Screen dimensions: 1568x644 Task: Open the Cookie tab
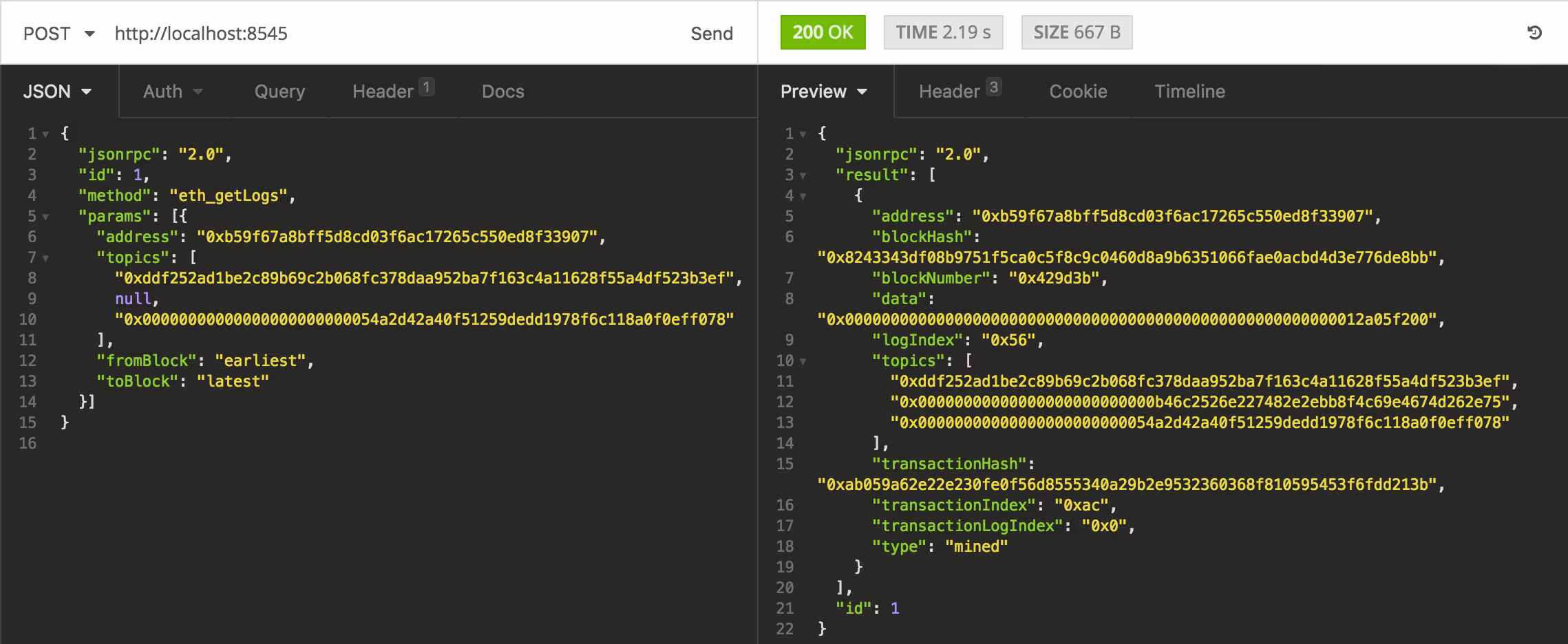pyautogui.click(x=1078, y=92)
